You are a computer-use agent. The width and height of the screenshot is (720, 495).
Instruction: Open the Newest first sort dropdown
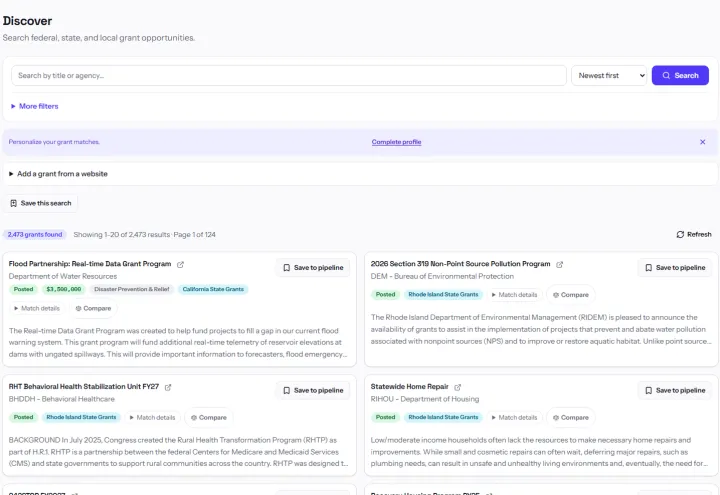coord(609,75)
